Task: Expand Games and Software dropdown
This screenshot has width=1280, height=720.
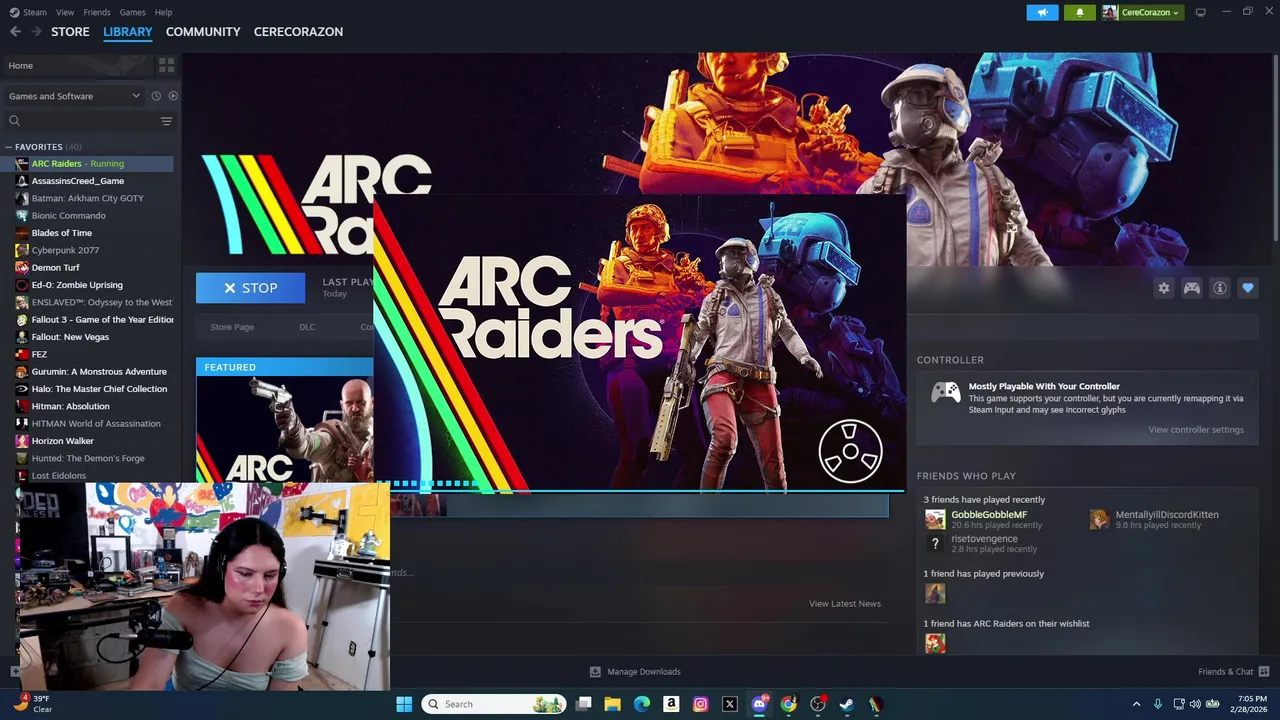Action: point(75,96)
